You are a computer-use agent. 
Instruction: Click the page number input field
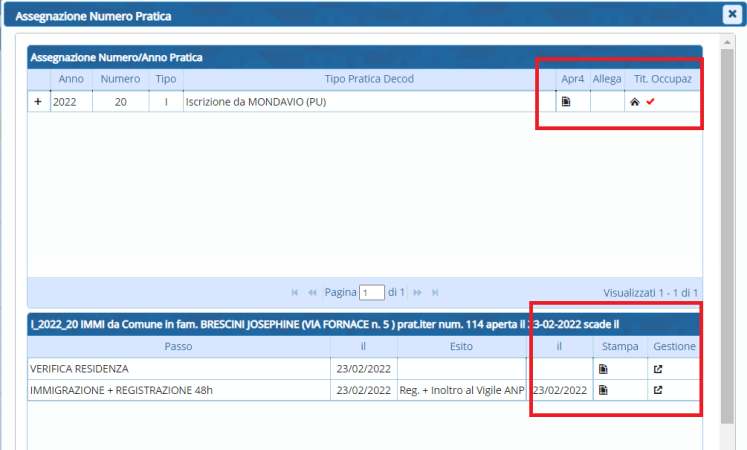click(x=372, y=293)
